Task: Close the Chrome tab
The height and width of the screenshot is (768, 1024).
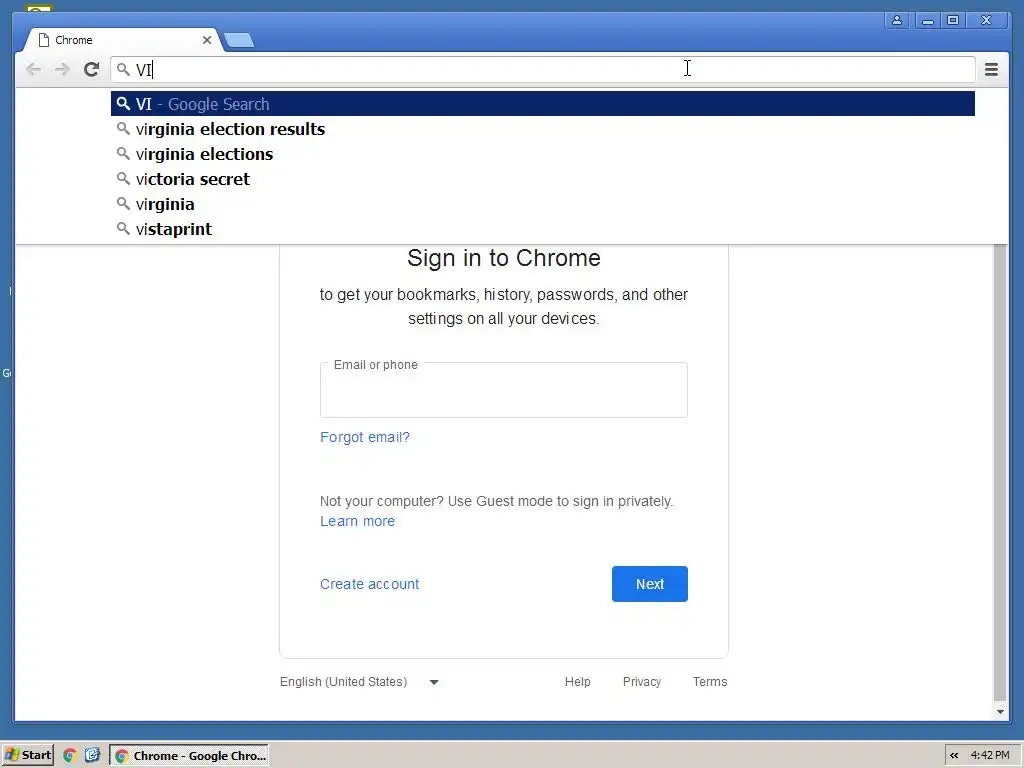Action: tap(206, 40)
